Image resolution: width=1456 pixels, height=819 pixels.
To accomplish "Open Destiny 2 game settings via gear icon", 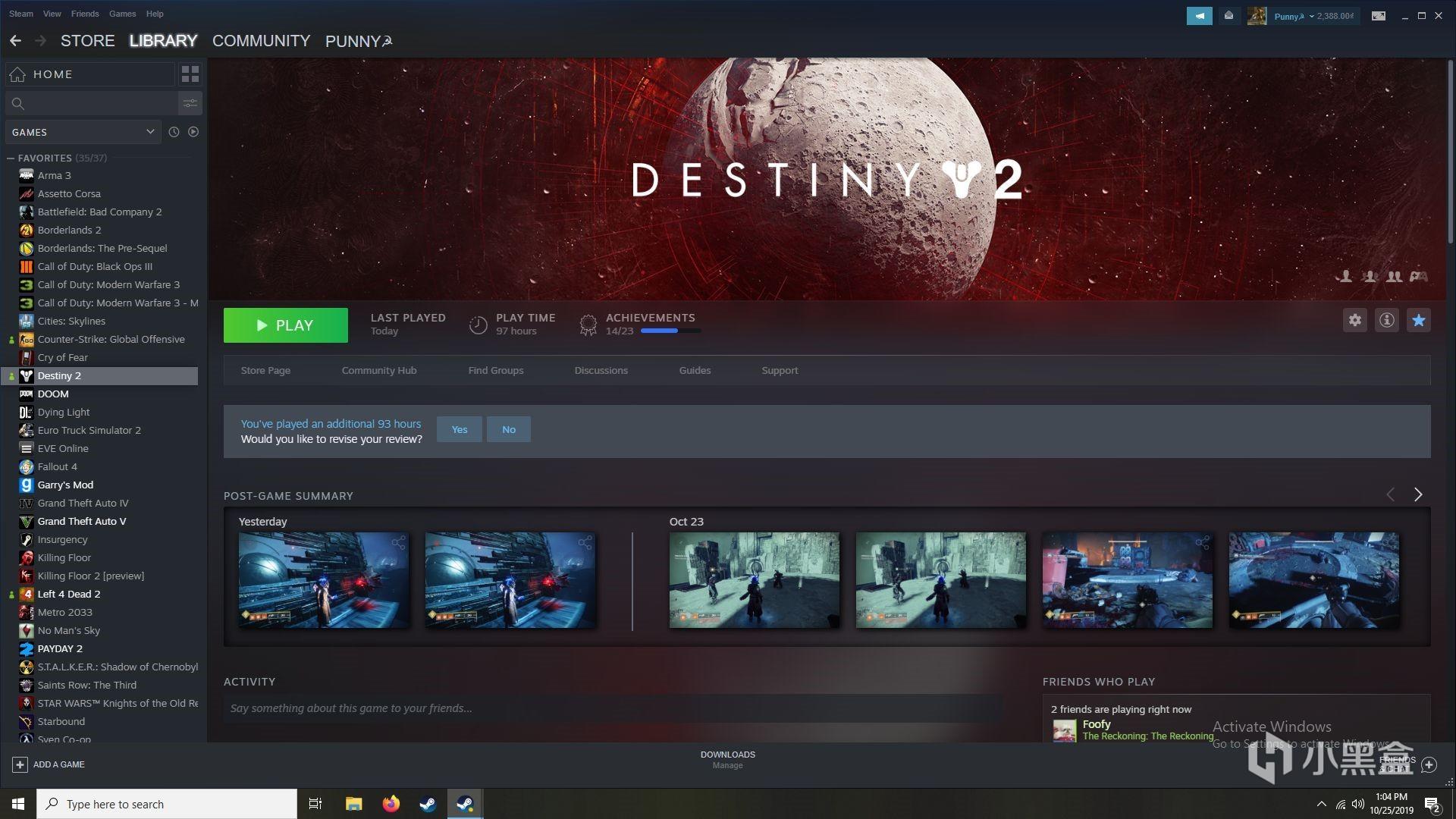I will (x=1354, y=320).
